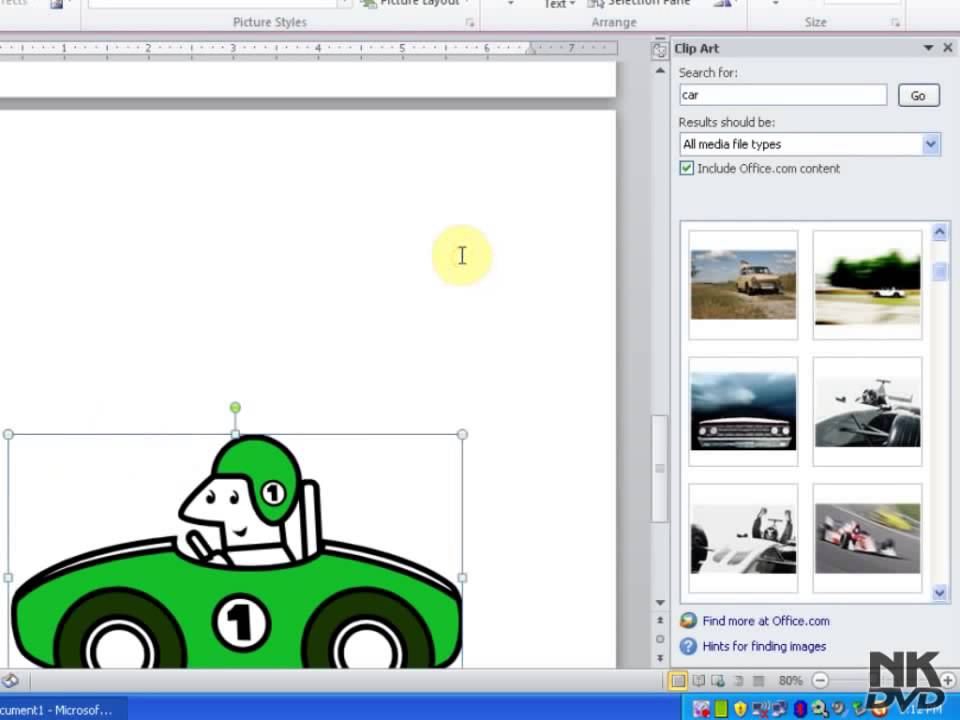The image size is (960, 720).
Task: Switch to Print Layout view
Action: click(x=678, y=681)
